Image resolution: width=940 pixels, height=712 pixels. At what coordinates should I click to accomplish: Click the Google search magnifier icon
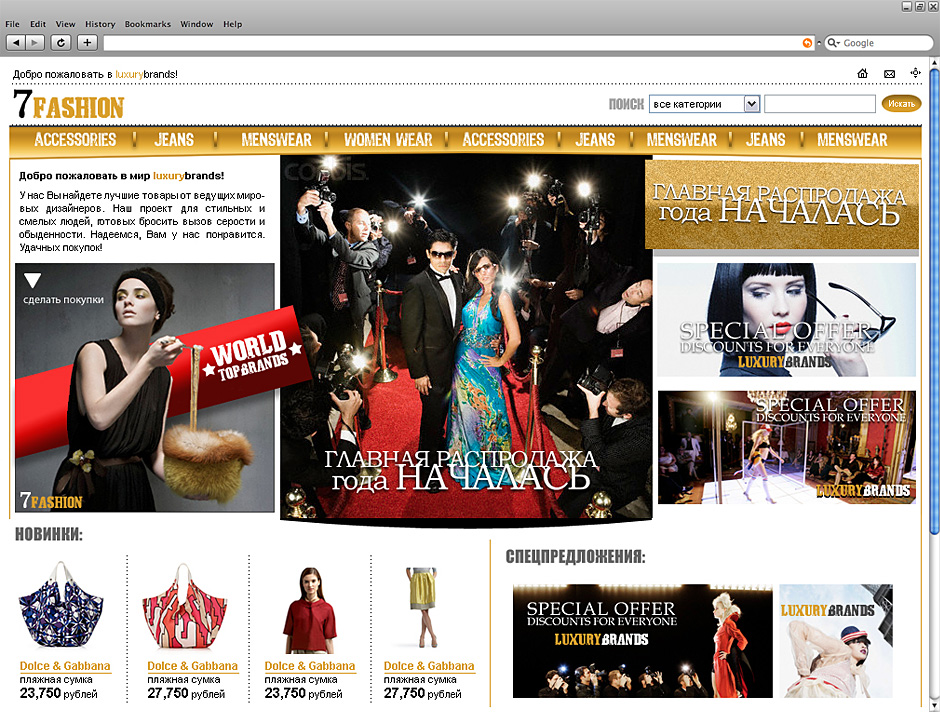click(x=833, y=43)
